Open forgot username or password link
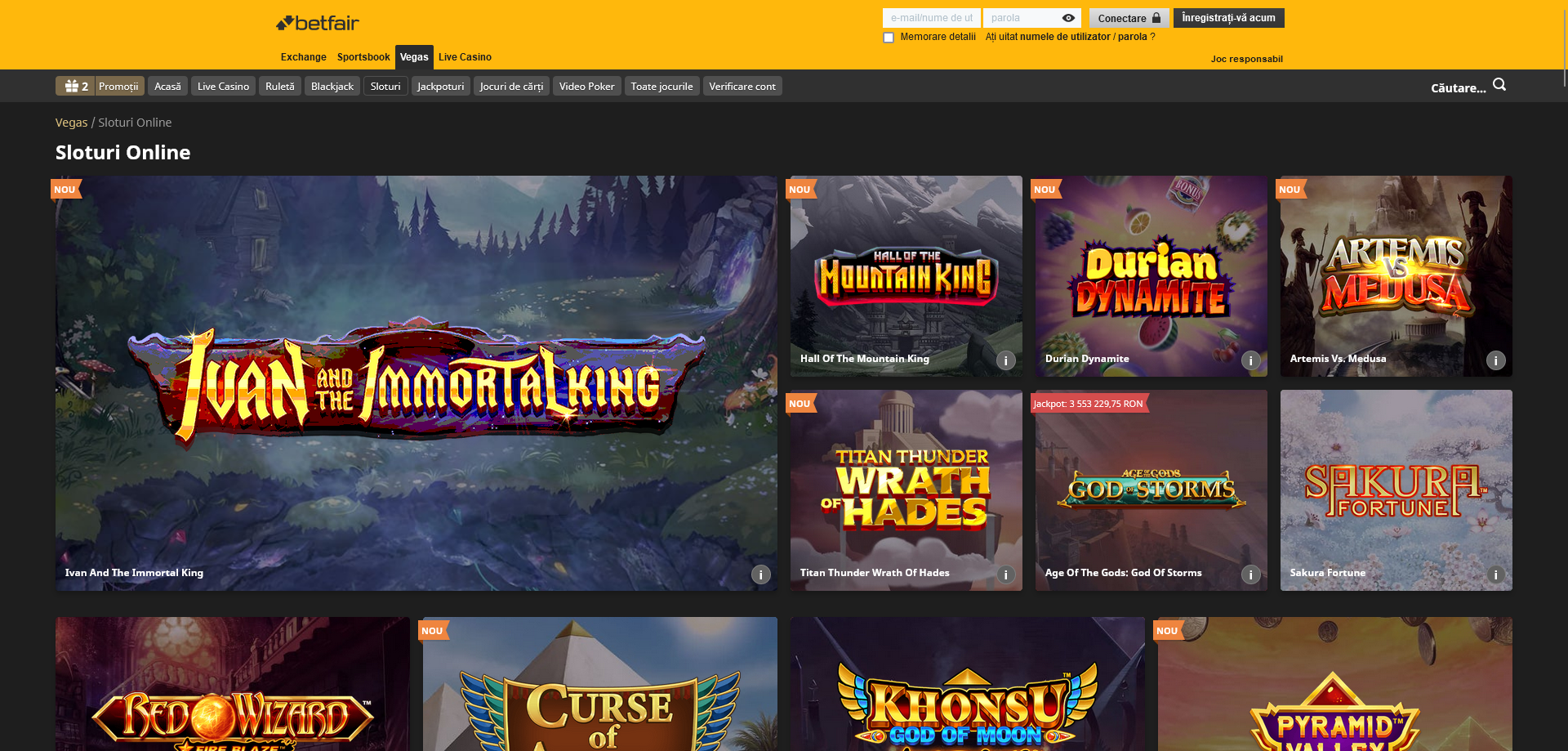1568x751 pixels. [1070, 37]
